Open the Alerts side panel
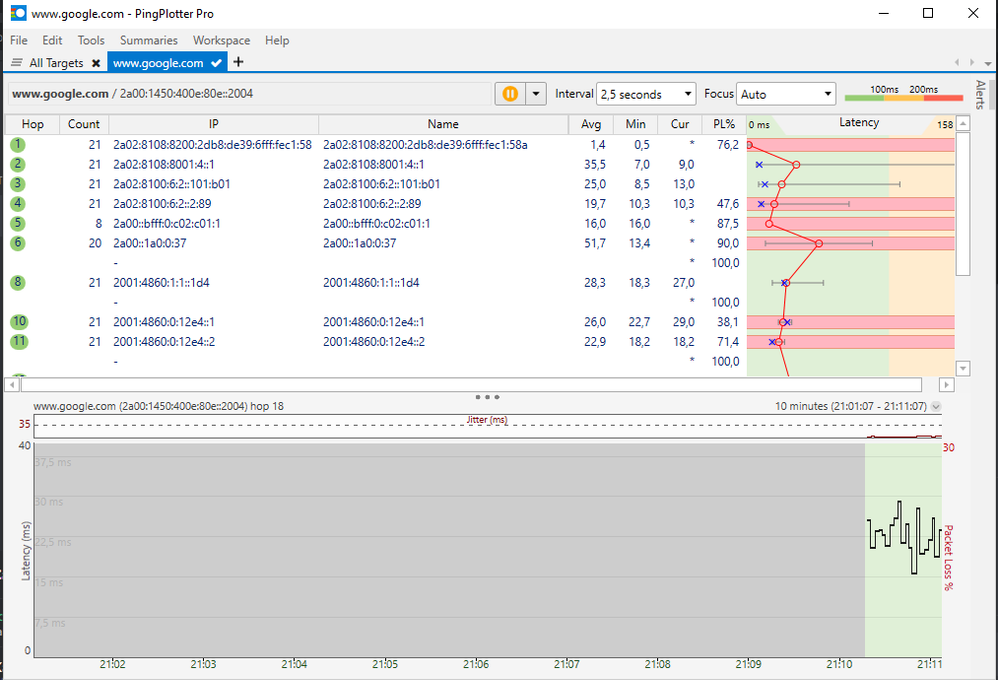Image resolution: width=998 pixels, height=680 pixels. 980,95
